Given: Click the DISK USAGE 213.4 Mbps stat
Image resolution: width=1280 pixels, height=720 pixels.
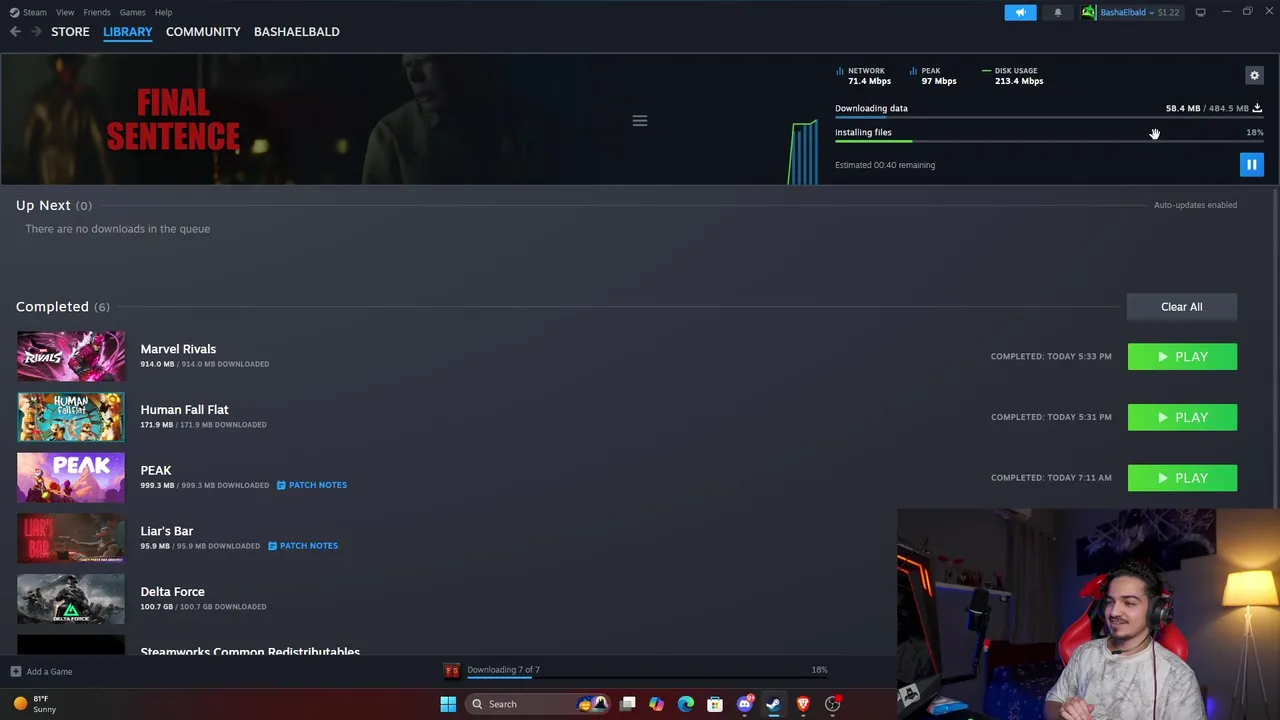Looking at the screenshot, I should (1012, 76).
